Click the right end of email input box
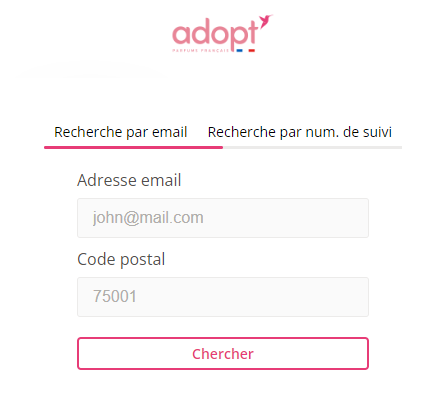430x404 pixels. click(x=362, y=218)
